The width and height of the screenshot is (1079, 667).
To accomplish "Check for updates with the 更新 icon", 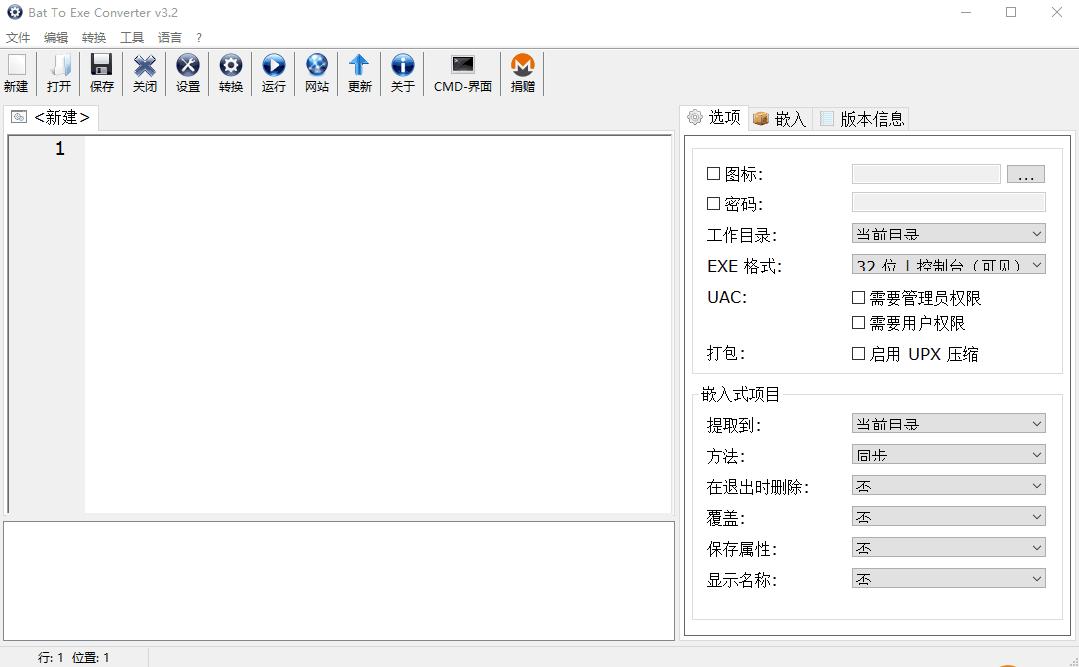I will pyautogui.click(x=359, y=70).
